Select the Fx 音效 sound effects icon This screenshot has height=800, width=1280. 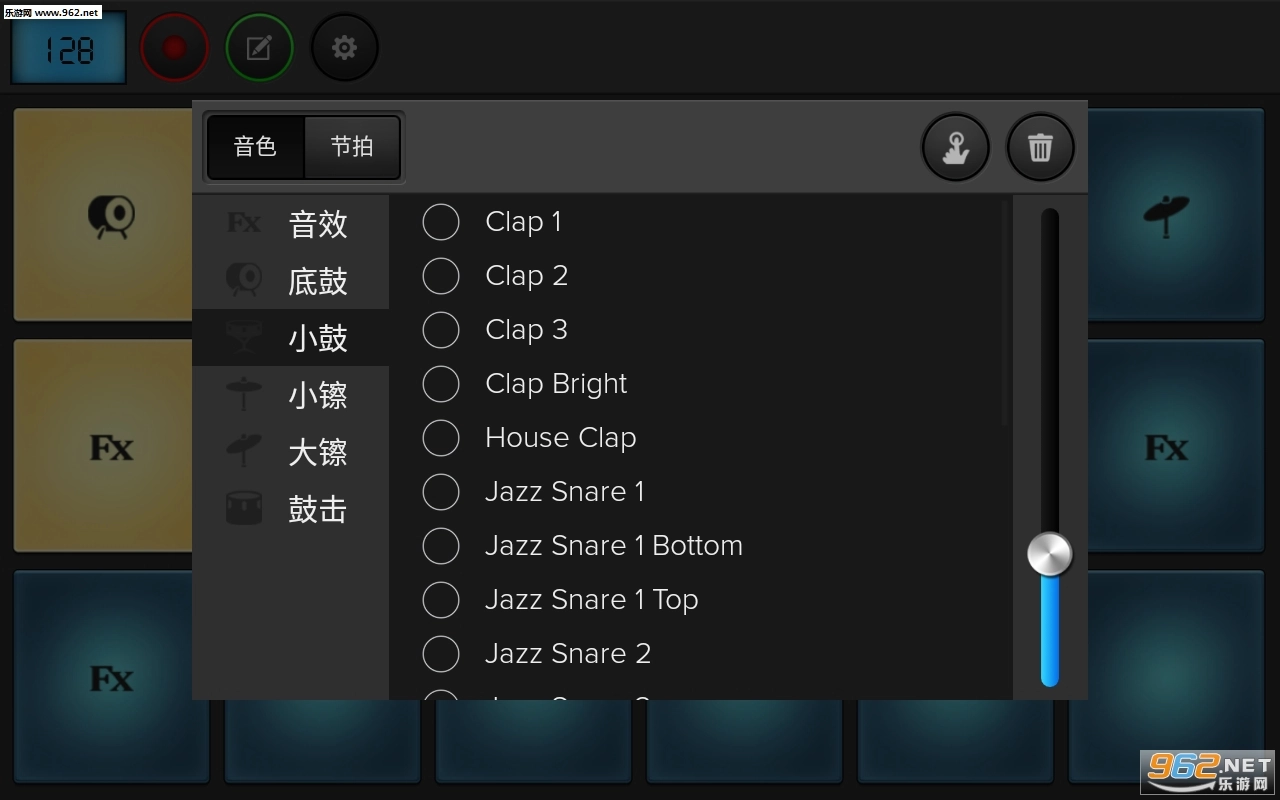pos(243,223)
